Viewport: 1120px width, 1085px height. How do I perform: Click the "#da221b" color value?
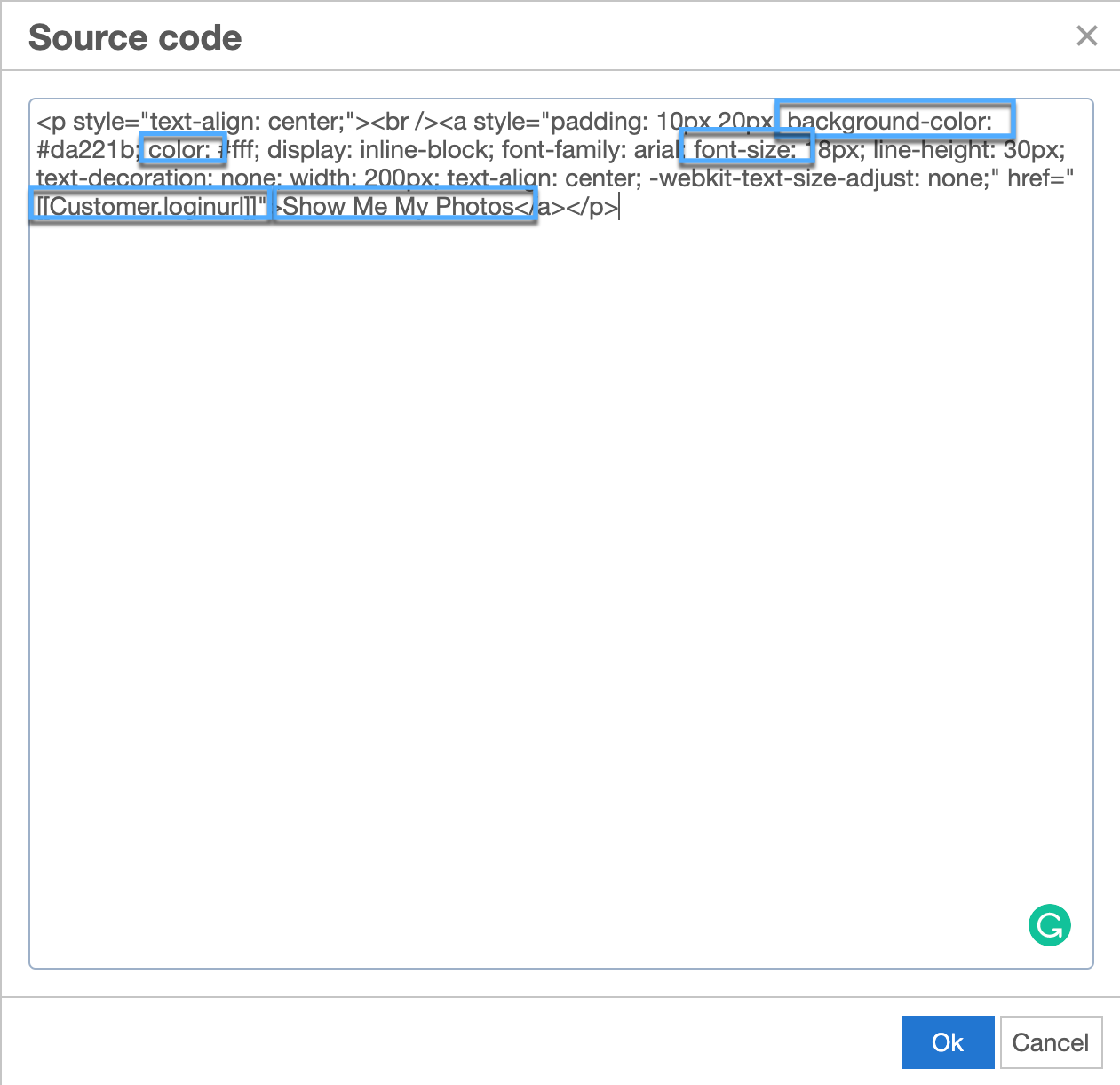(x=85, y=150)
